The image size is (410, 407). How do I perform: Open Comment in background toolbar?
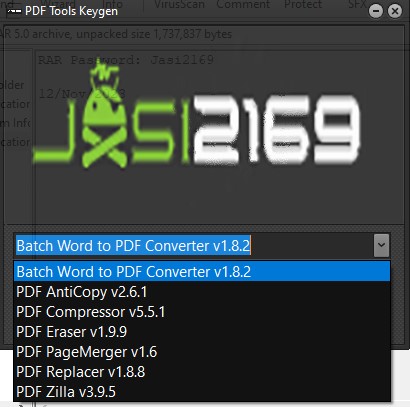[x=243, y=4]
